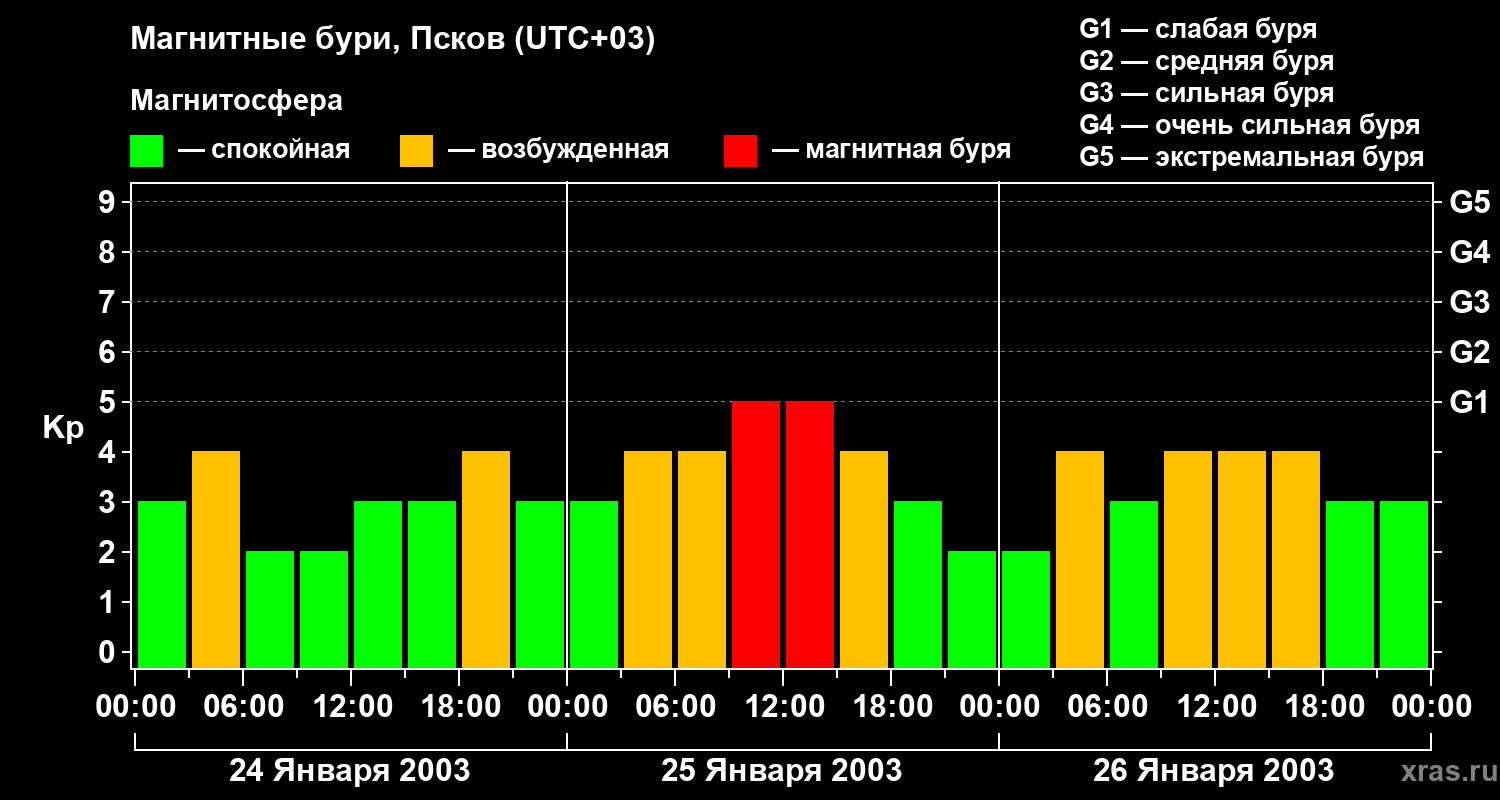Click the 15:00–18:00 orange bar on 26 Января
The image size is (1500, 800).
tap(1296, 559)
